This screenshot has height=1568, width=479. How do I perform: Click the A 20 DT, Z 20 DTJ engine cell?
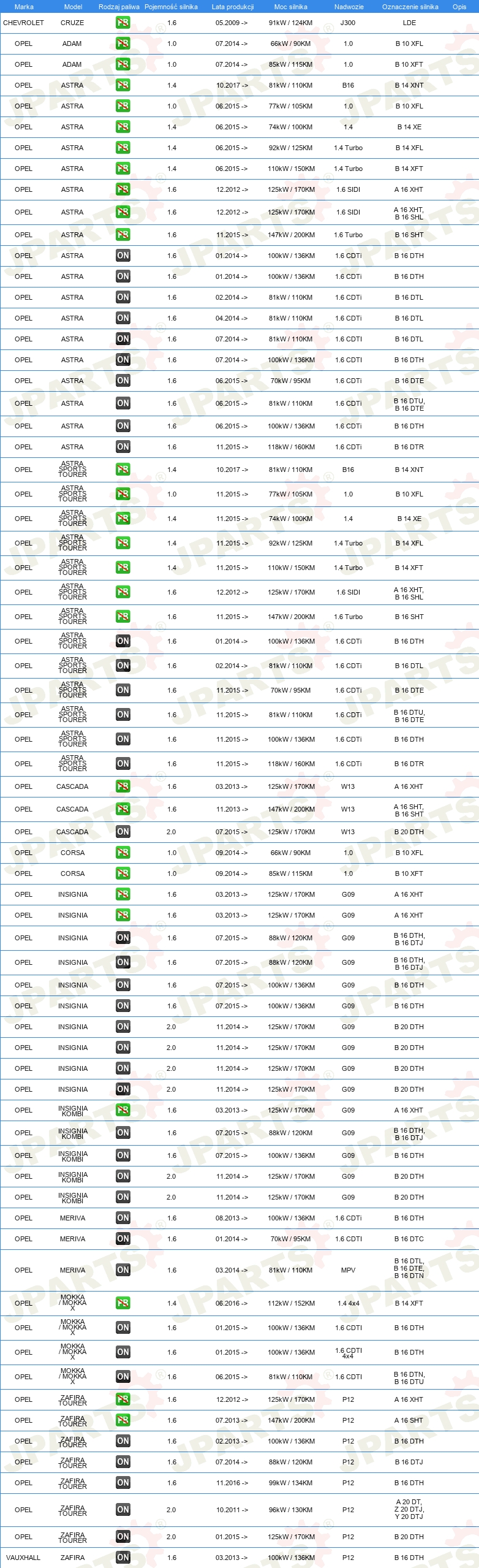(409, 1510)
